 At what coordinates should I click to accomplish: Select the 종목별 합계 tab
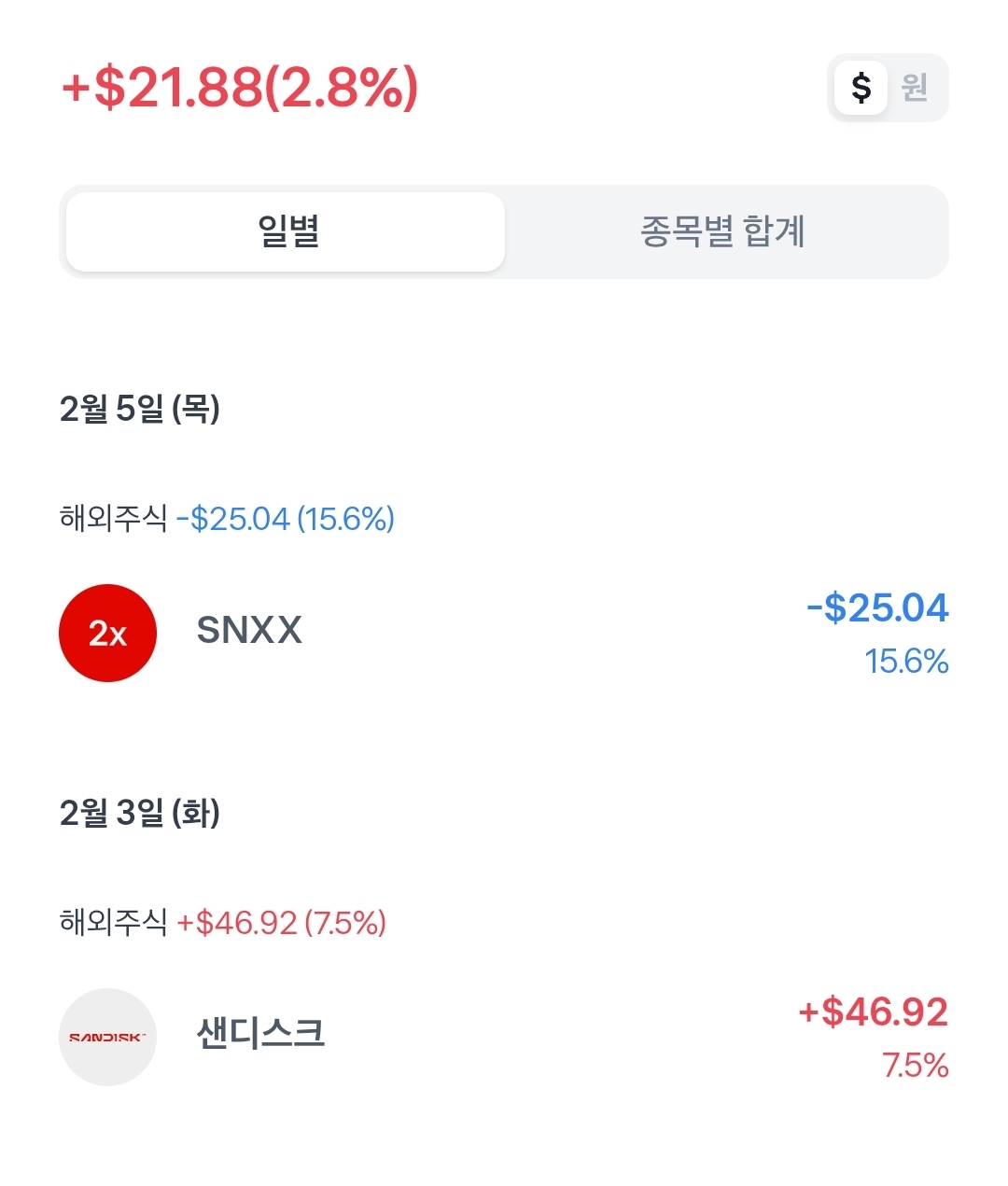723,231
